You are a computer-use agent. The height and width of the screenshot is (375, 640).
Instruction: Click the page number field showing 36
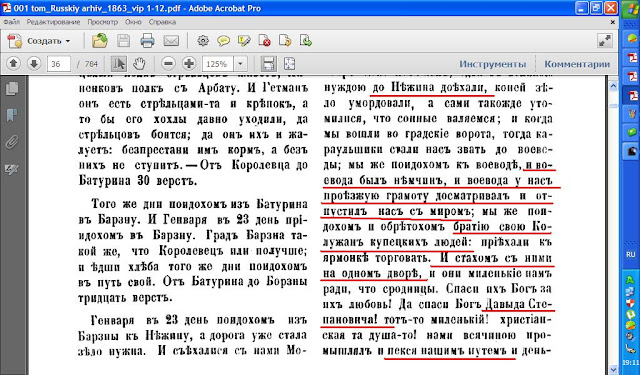tap(59, 64)
